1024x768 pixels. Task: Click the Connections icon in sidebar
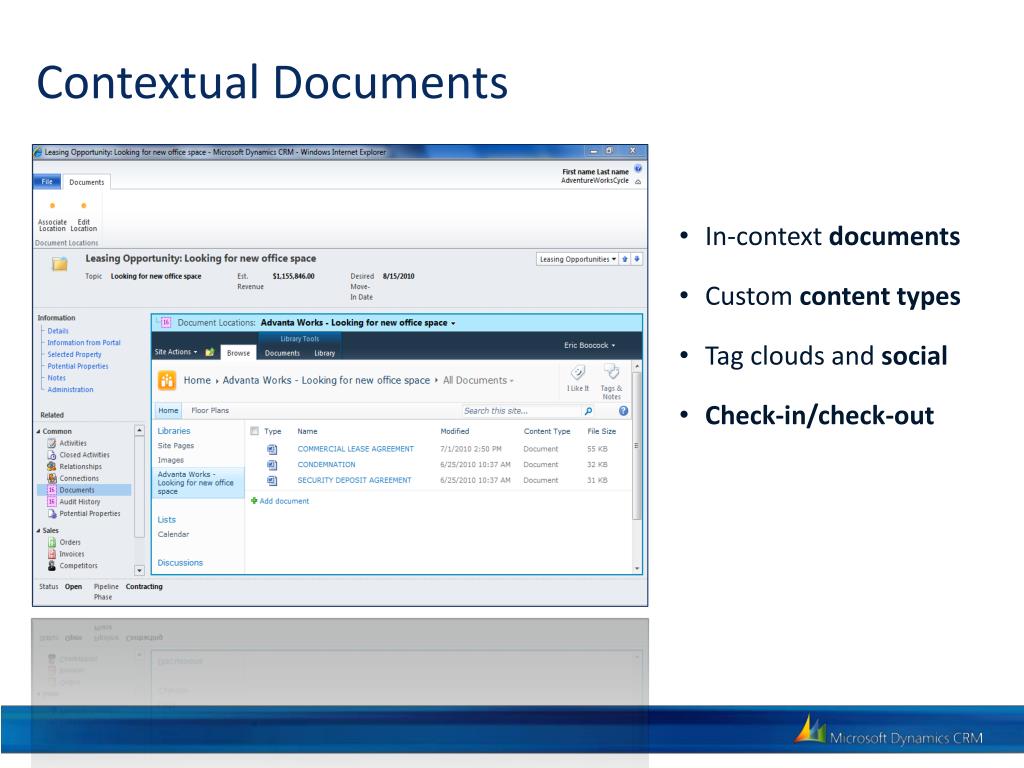[52, 479]
